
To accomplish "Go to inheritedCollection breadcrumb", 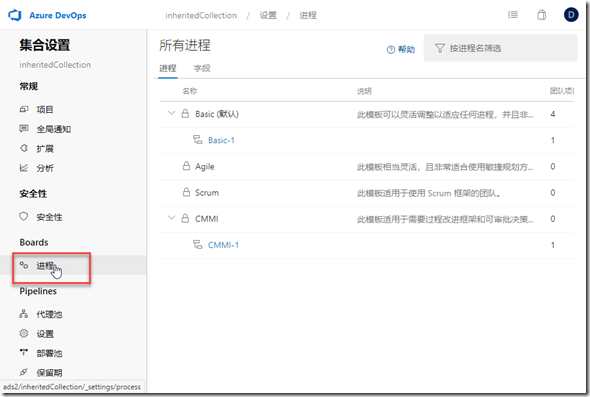I will (x=201, y=15).
